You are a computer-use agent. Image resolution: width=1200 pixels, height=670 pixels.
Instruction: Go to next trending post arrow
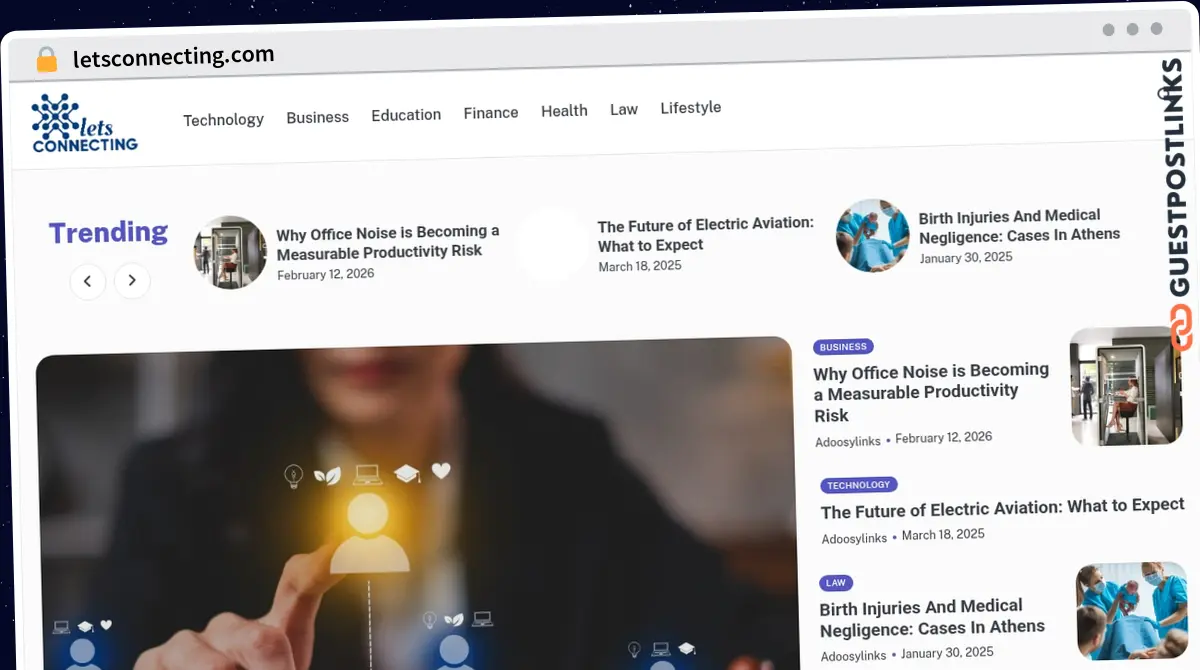point(132,281)
